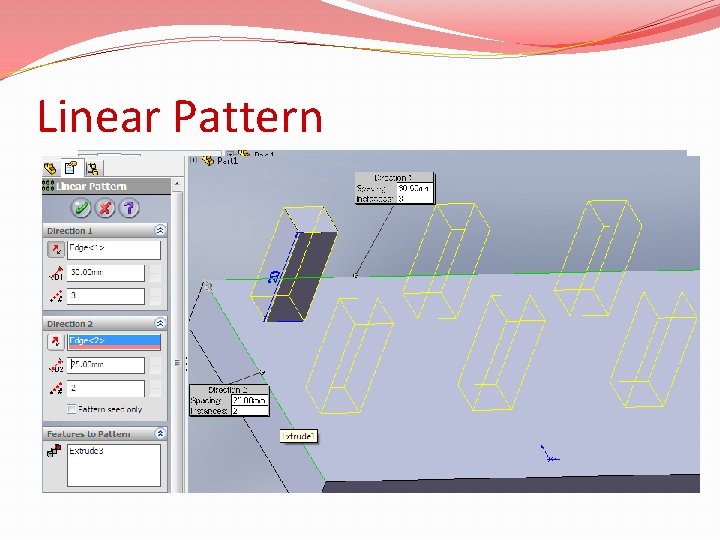The image size is (720, 540).
Task: Edit instances value in Direction 1 callout
Action: 415,198
